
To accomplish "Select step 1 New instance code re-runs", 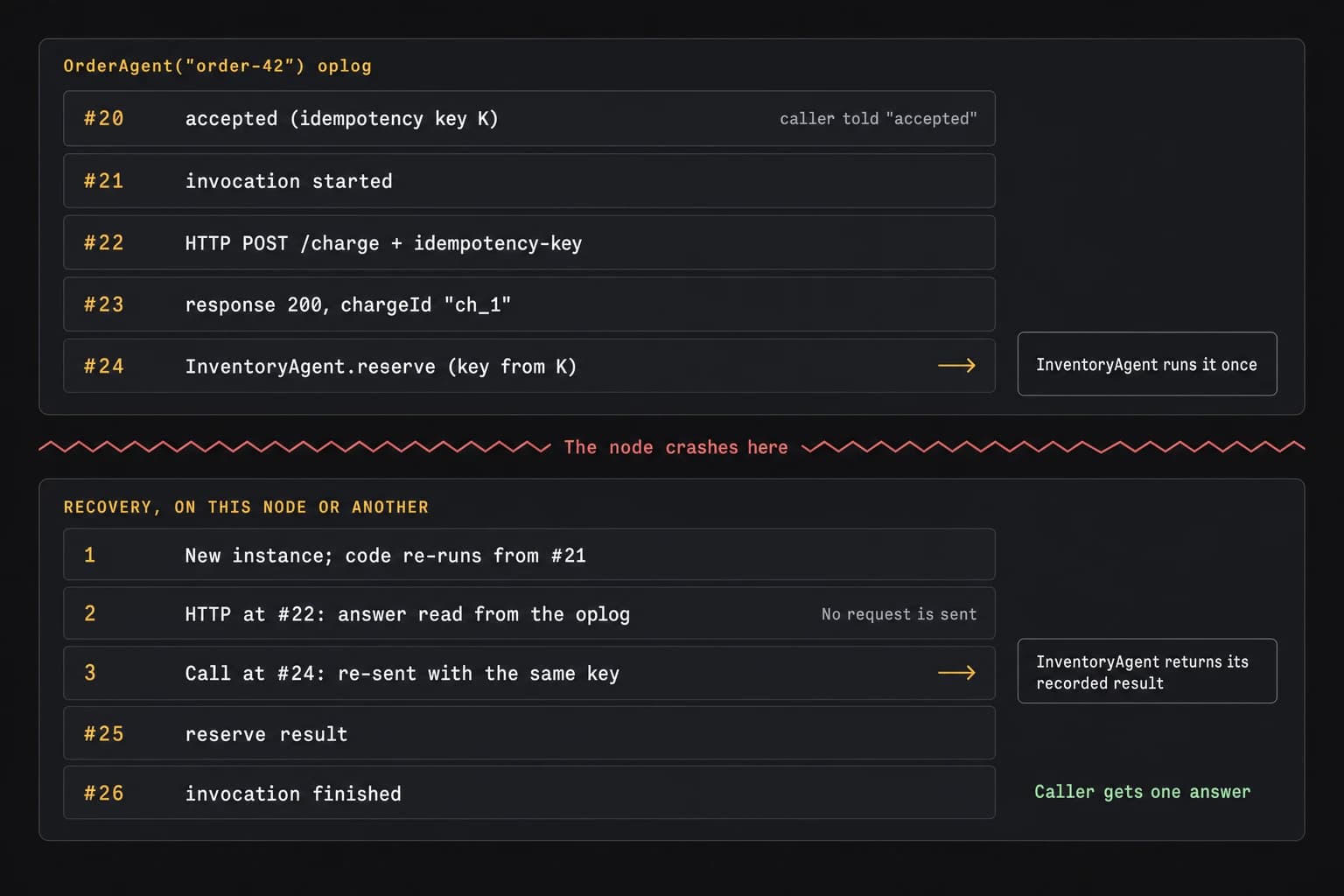I will click(528, 554).
